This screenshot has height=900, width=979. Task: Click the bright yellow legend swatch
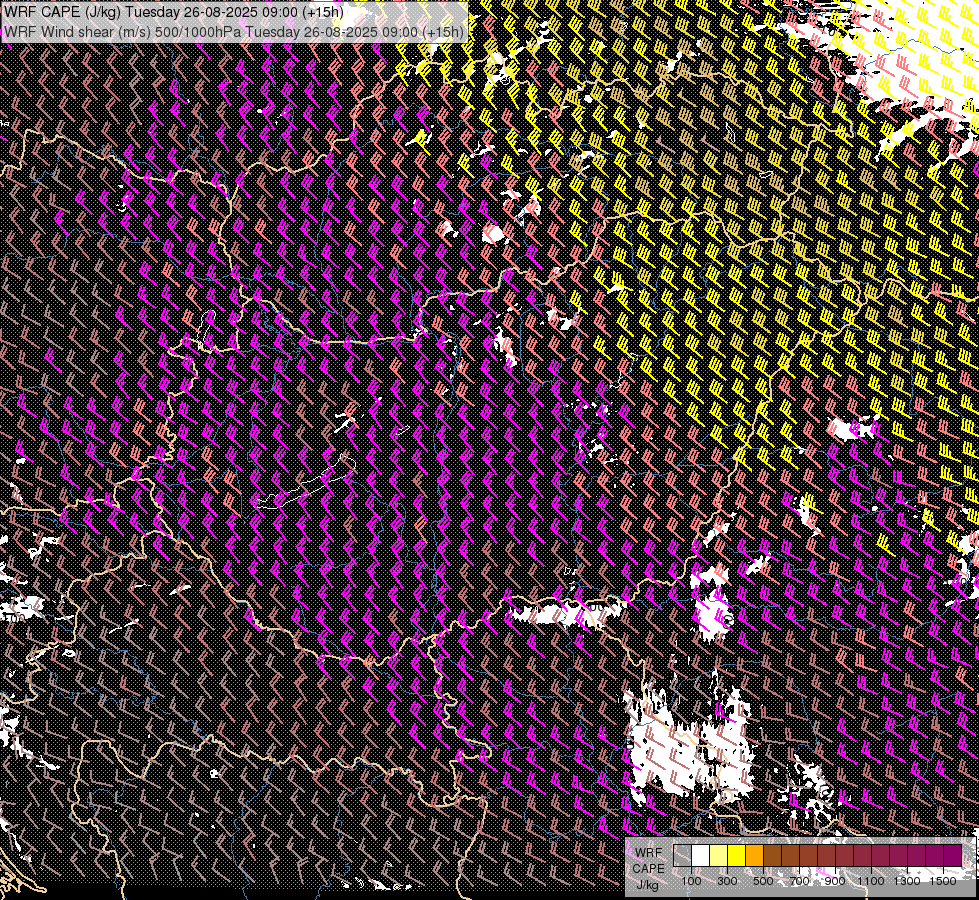737,855
